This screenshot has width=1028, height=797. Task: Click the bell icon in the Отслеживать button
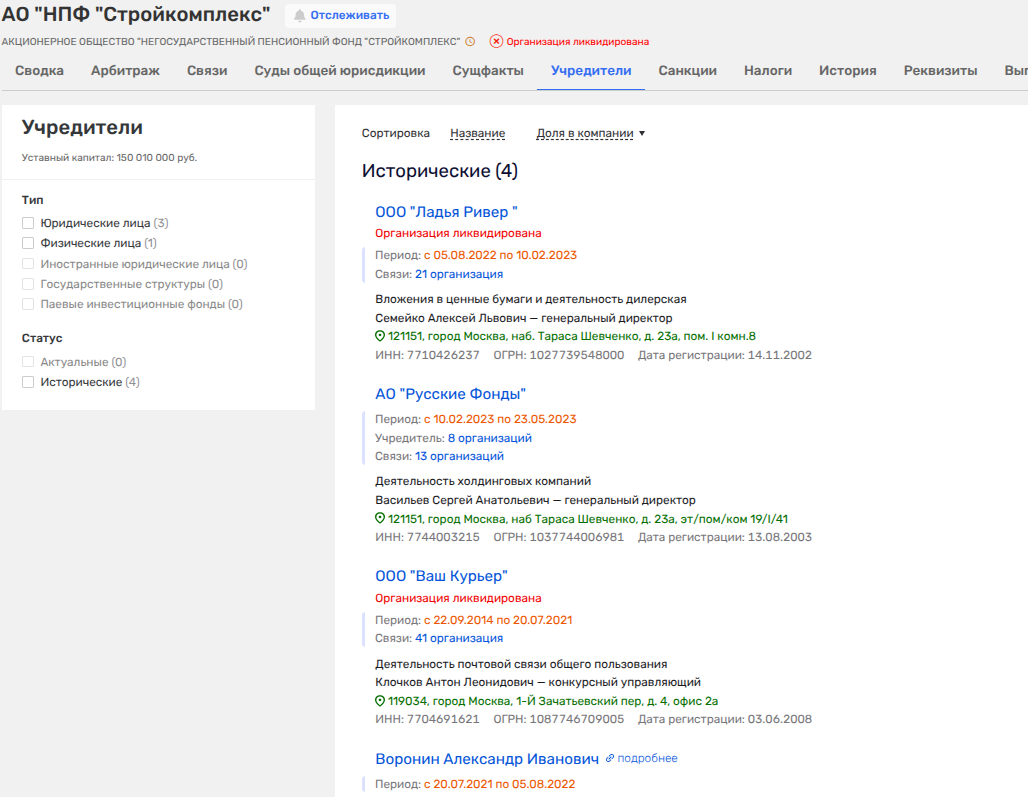(299, 16)
